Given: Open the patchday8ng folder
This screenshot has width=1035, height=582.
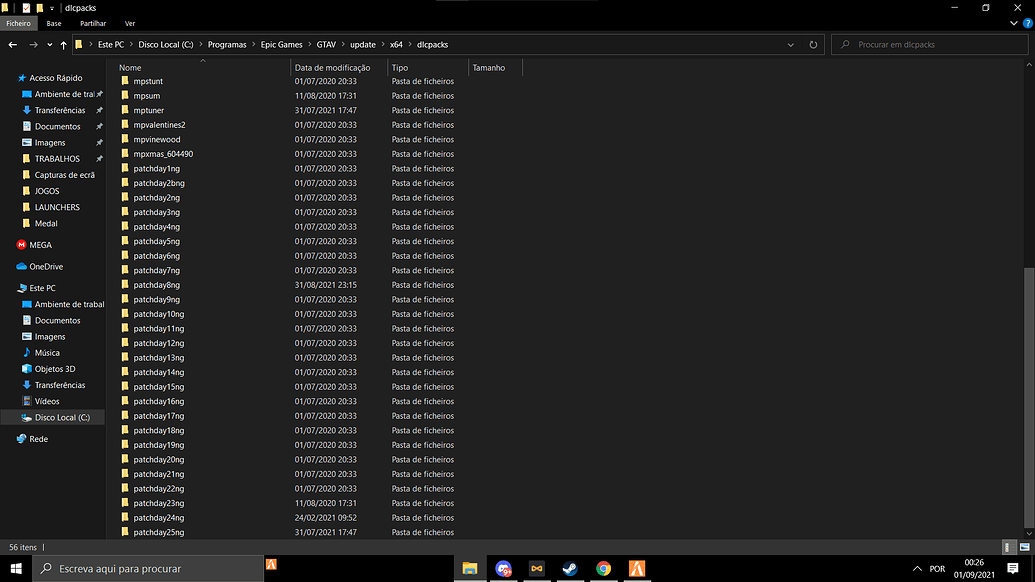Looking at the screenshot, I should [158, 284].
